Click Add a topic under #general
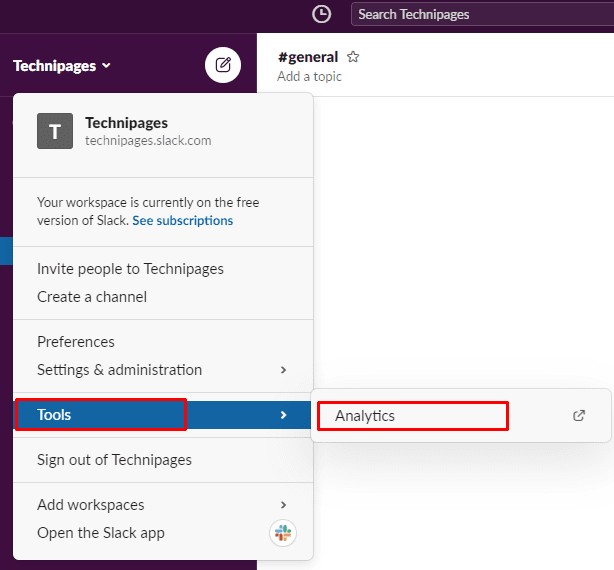The height and width of the screenshot is (570, 614). (x=309, y=76)
